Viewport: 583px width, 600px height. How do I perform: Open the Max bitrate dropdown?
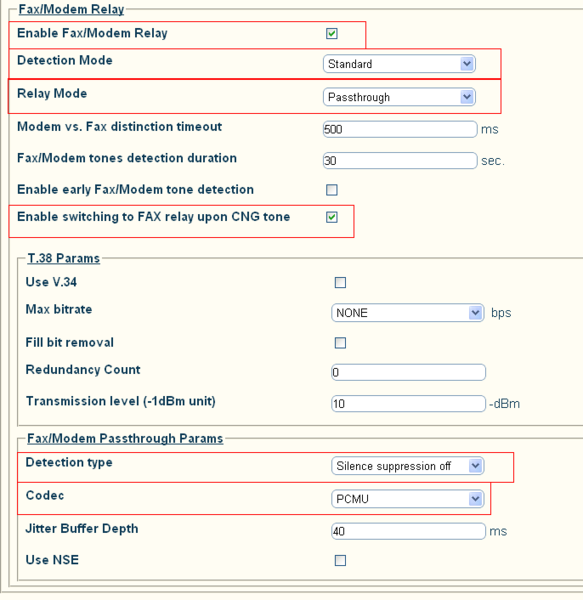tap(407, 313)
